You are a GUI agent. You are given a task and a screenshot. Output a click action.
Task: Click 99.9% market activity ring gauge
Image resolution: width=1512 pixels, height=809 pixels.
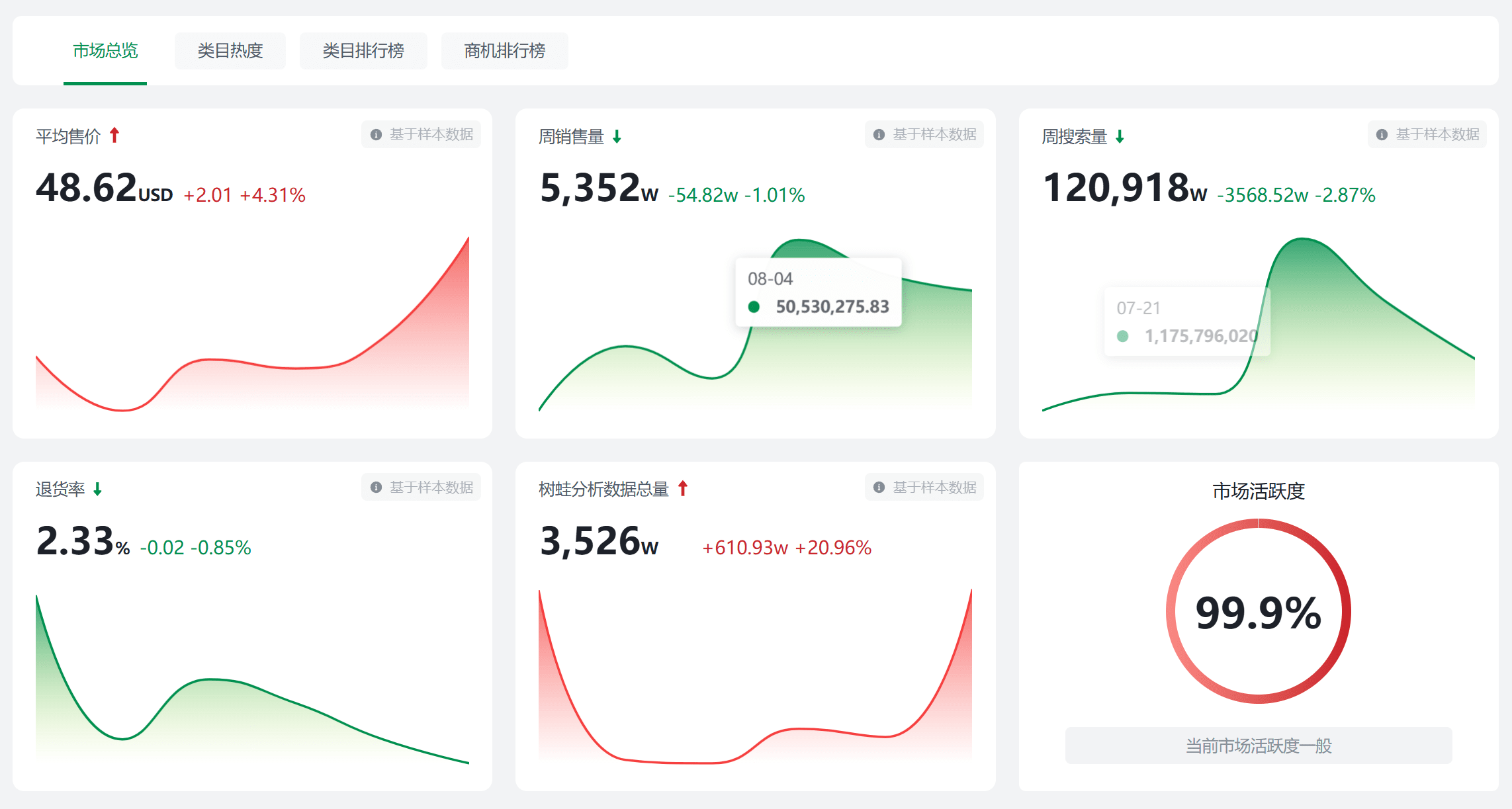(x=1258, y=611)
